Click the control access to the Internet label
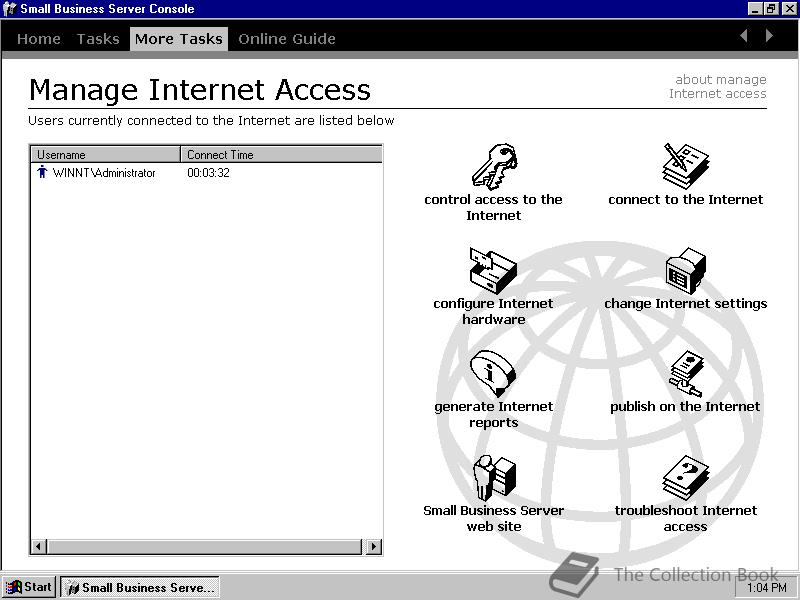 (493, 207)
